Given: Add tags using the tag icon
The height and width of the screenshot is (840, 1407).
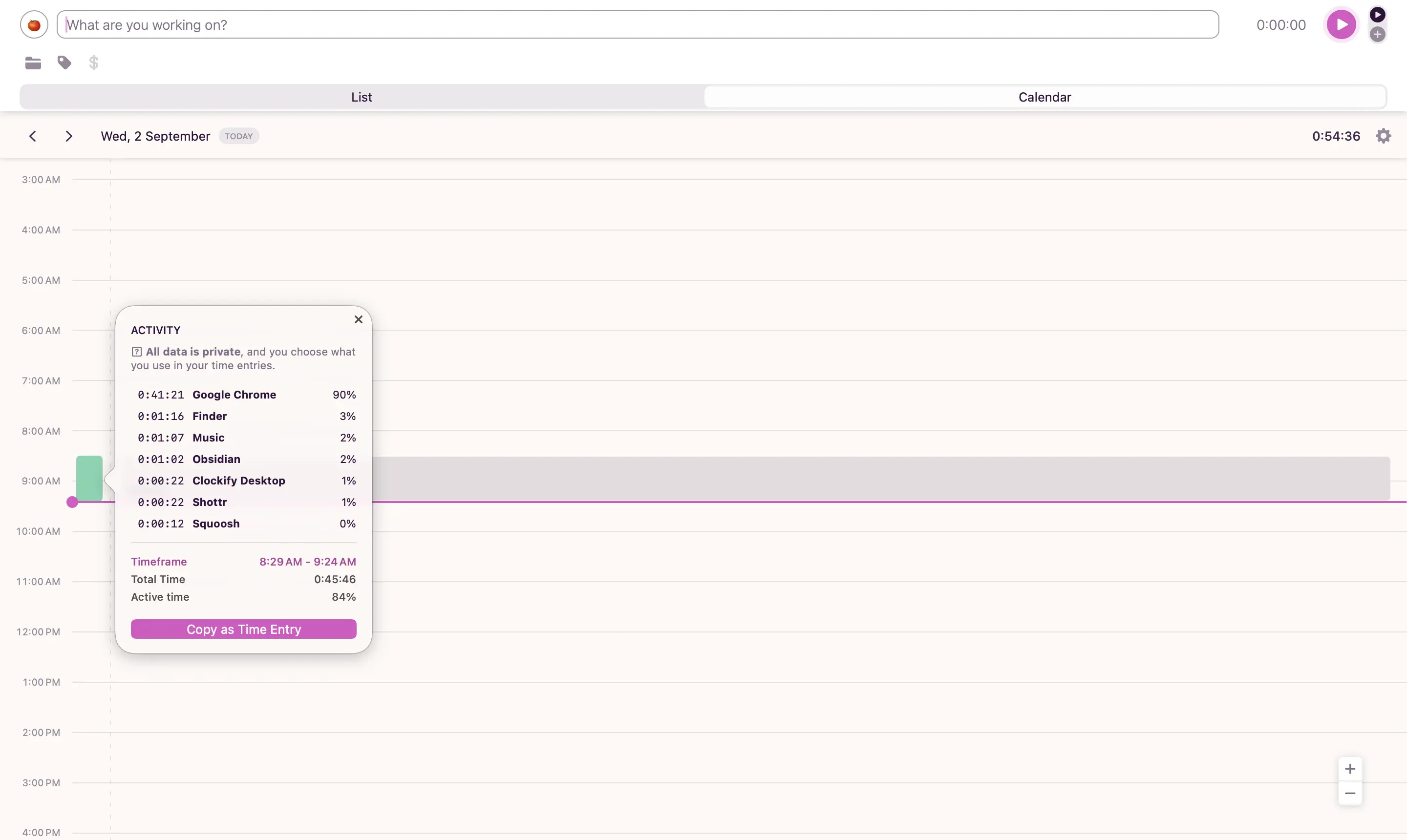Looking at the screenshot, I should click(x=64, y=62).
